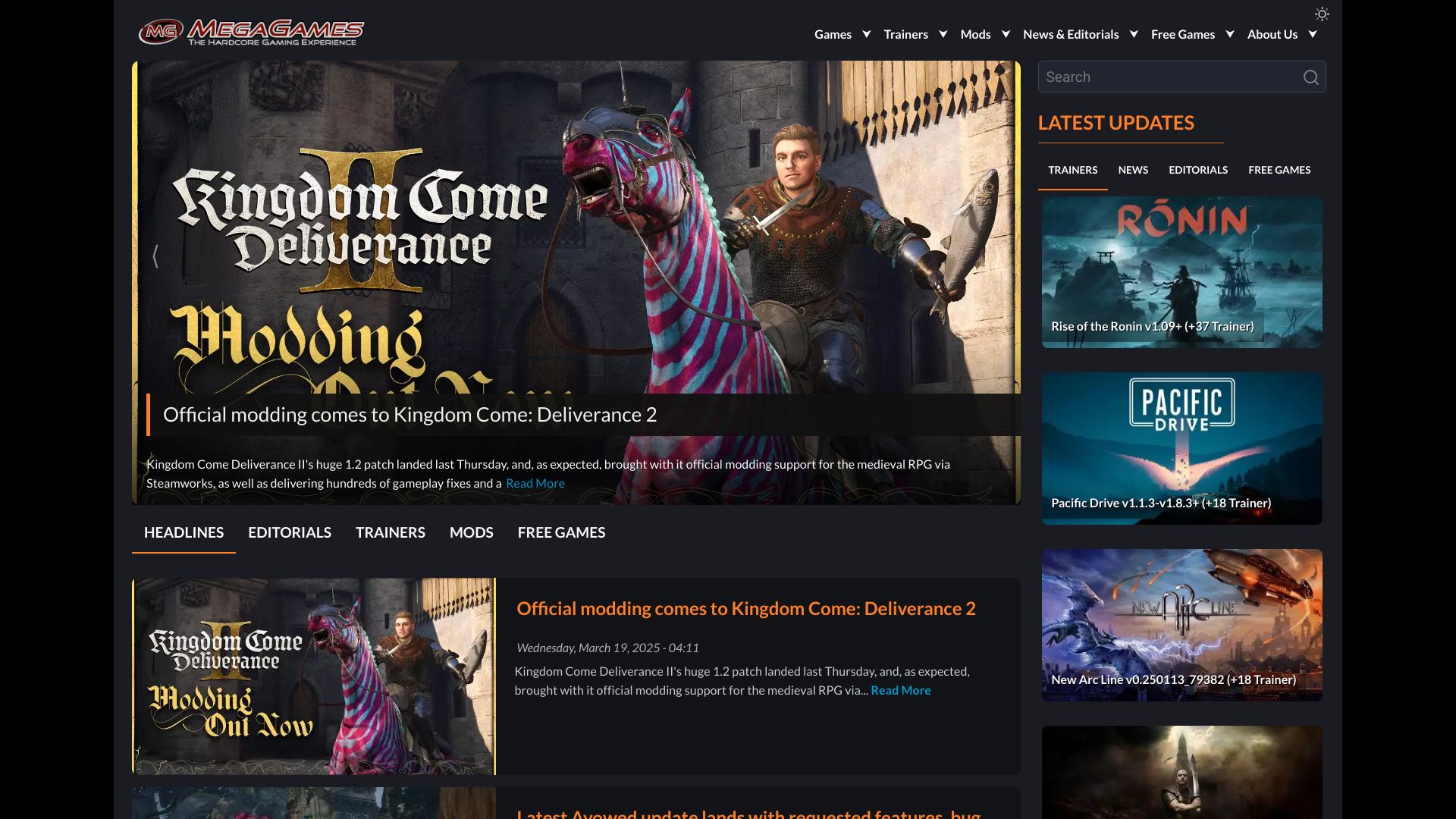Image resolution: width=1456 pixels, height=819 pixels.
Task: Open the News & Editorials dropdown arrow
Action: 1134,34
